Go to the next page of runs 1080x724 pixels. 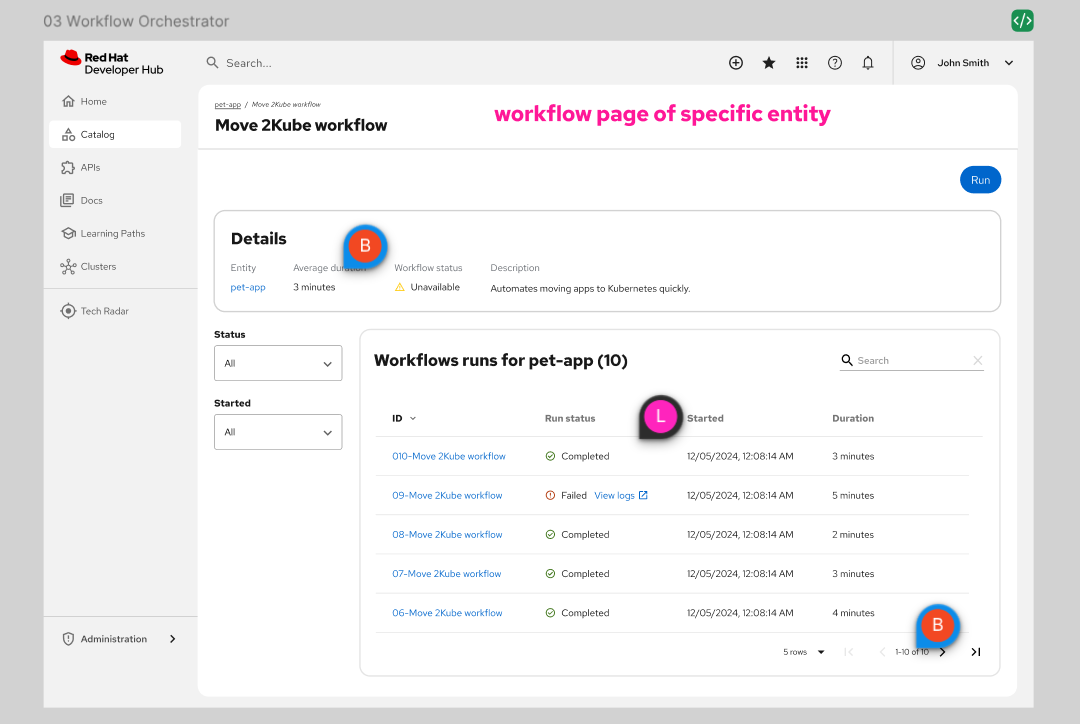click(x=942, y=652)
